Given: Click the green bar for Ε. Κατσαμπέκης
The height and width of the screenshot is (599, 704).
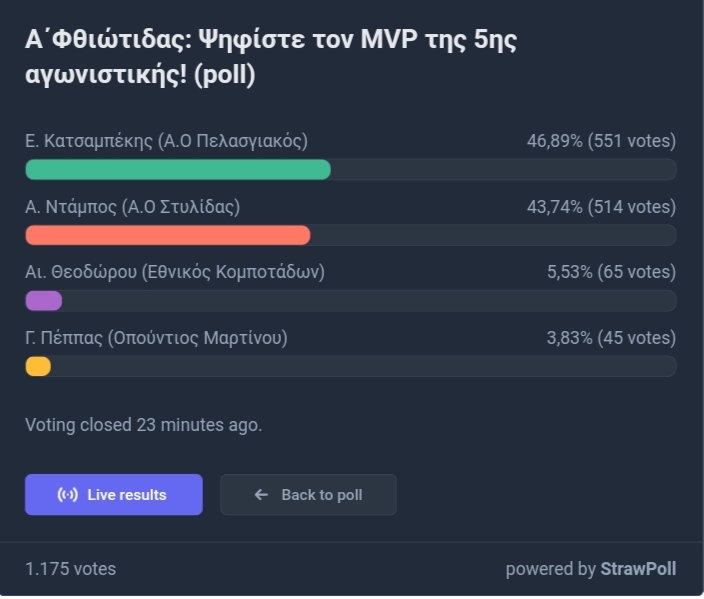Looking at the screenshot, I should (178, 170).
